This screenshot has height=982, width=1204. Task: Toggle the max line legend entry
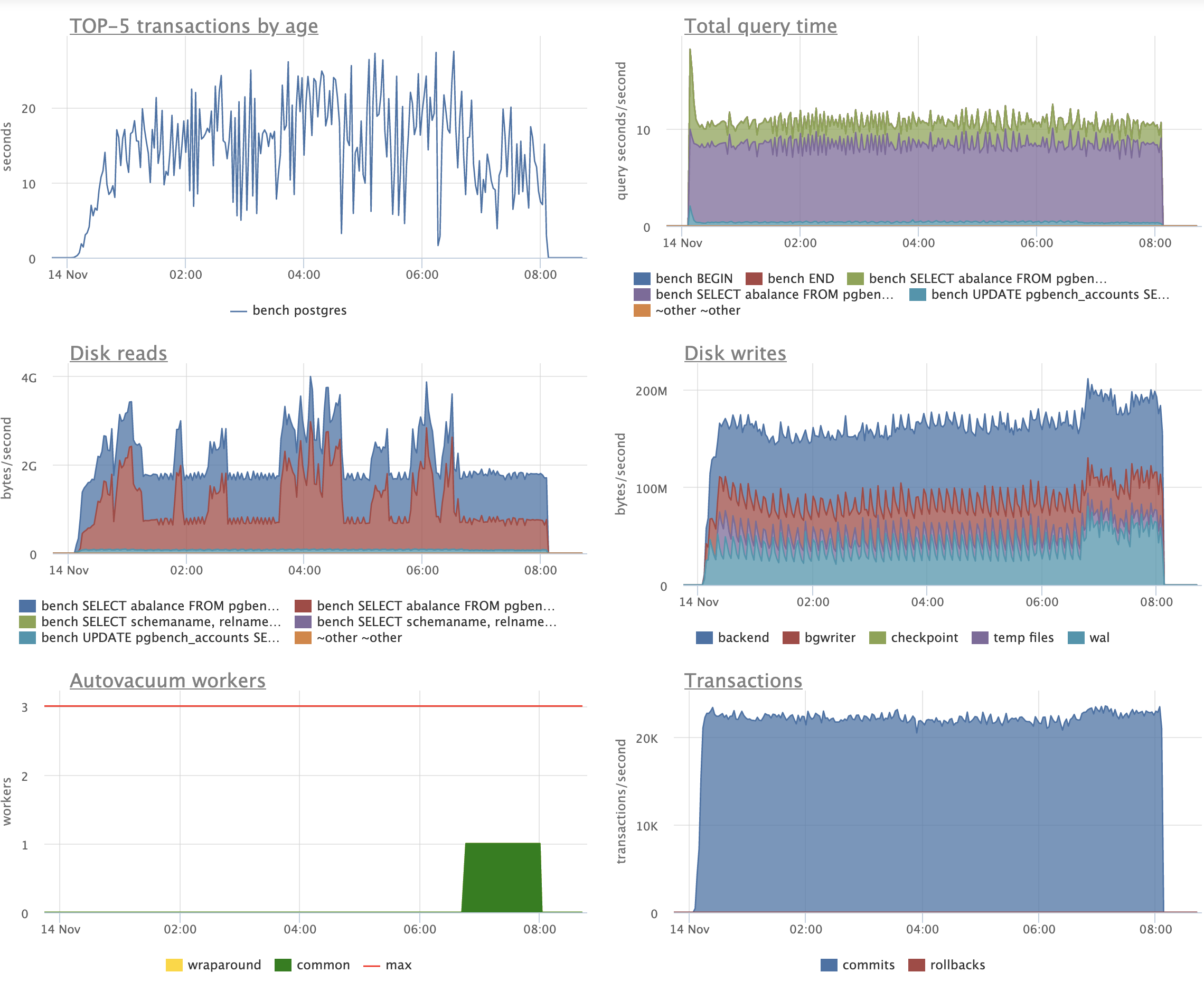pyautogui.click(x=398, y=965)
